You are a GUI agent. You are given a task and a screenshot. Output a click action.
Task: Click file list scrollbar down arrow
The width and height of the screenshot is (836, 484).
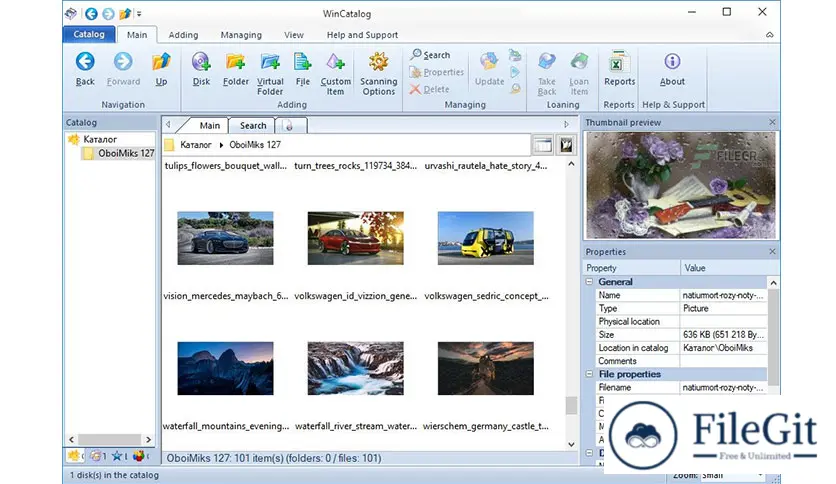tap(571, 444)
